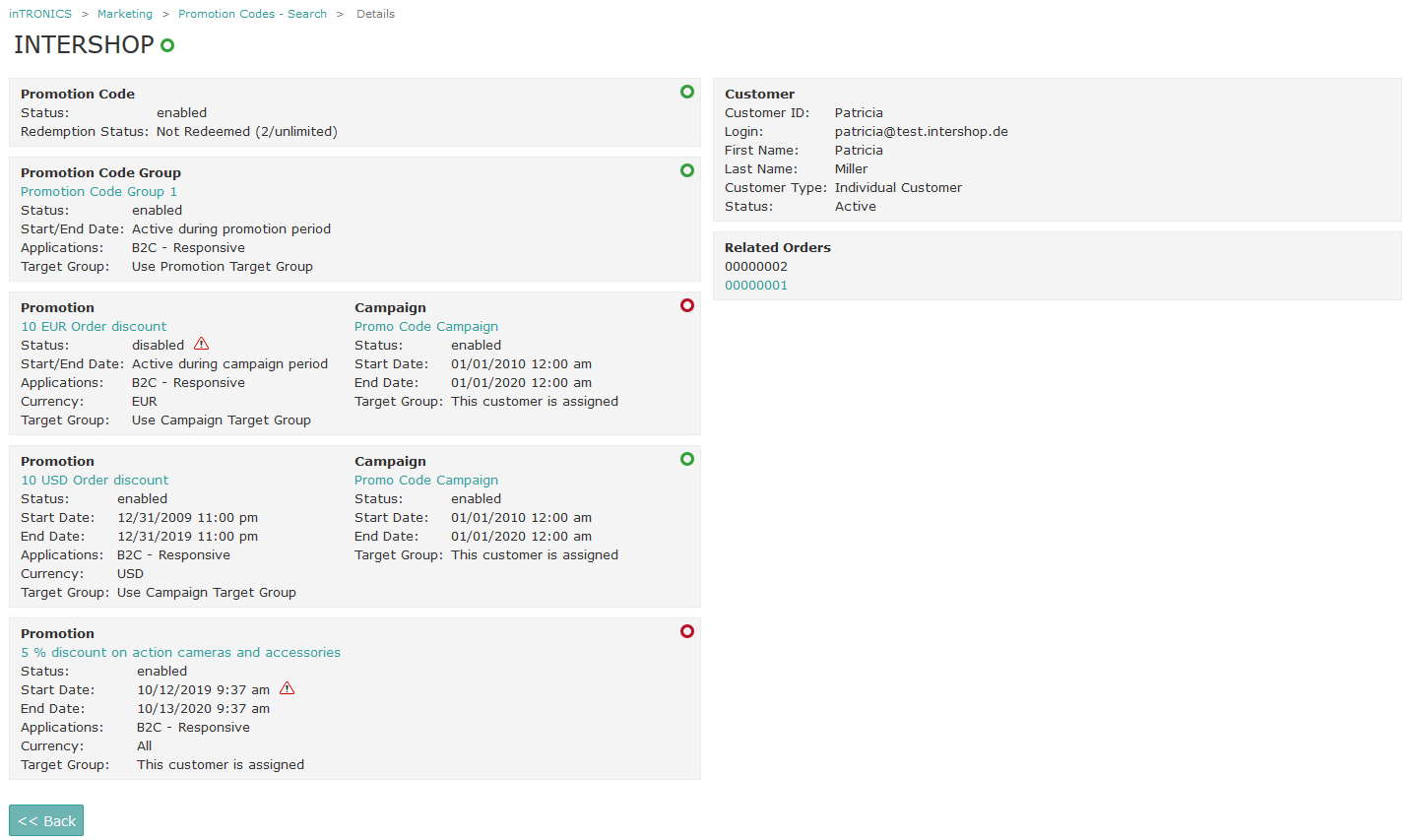Screen dimensions: 1414x840
Task: Click warning triangle beside 10/12/2019 start date
Action: pos(287,687)
